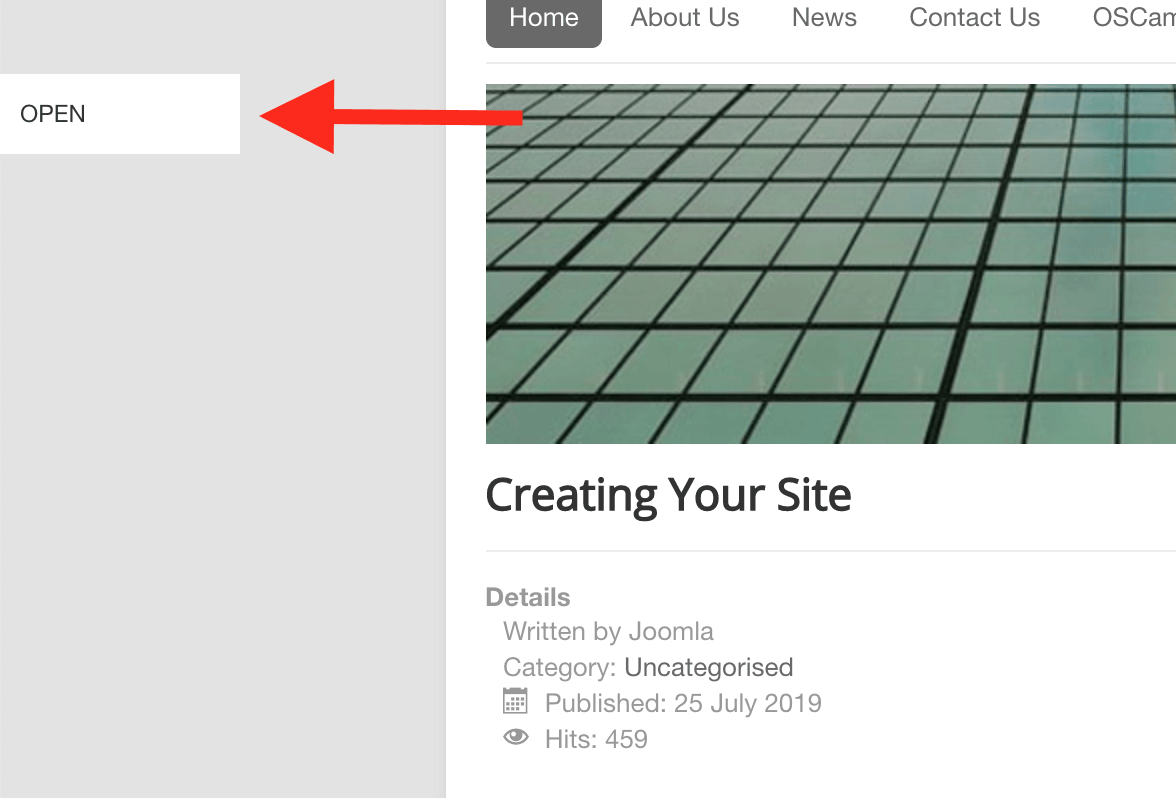Select News in the navigation menu
The height and width of the screenshot is (798, 1176).
[824, 18]
